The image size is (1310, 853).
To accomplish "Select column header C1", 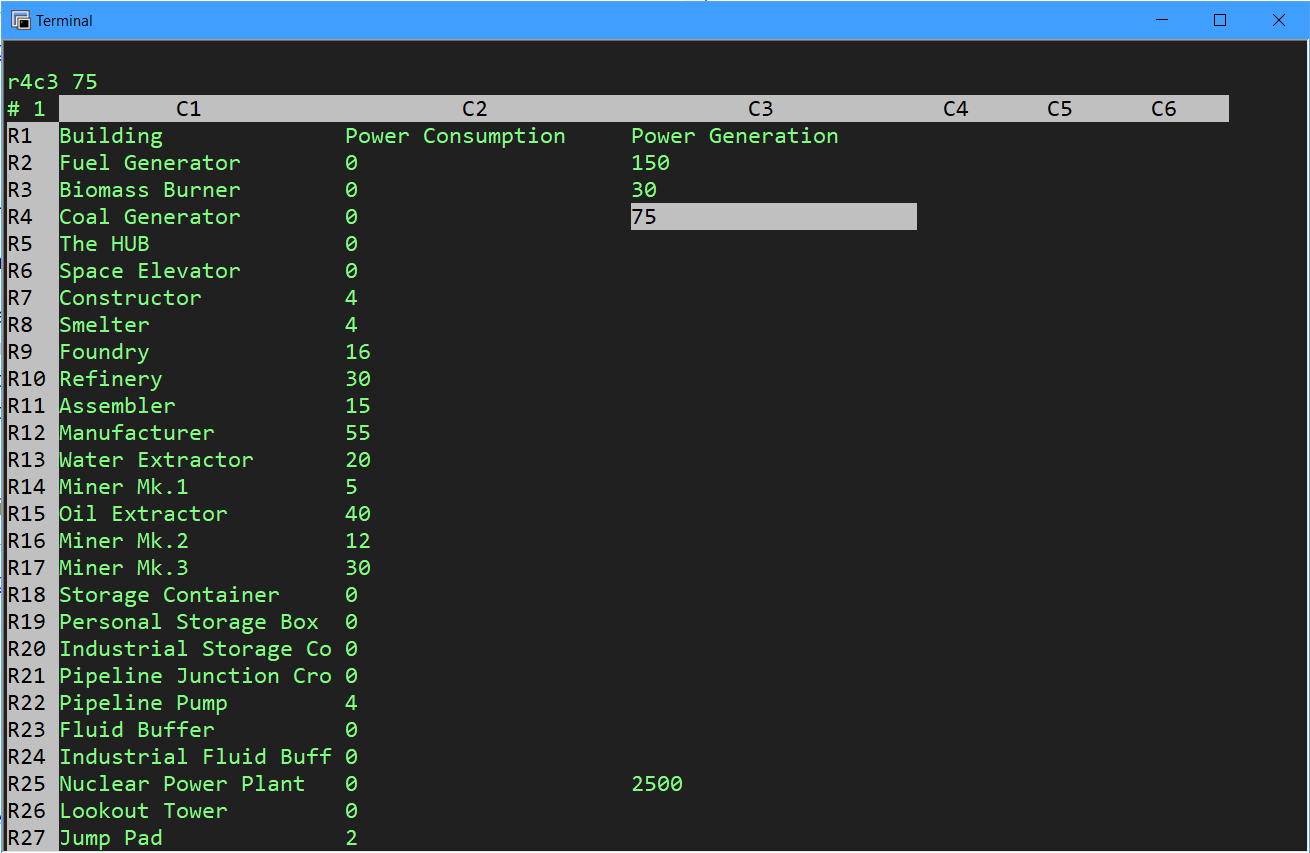I will pyautogui.click(x=189, y=109).
